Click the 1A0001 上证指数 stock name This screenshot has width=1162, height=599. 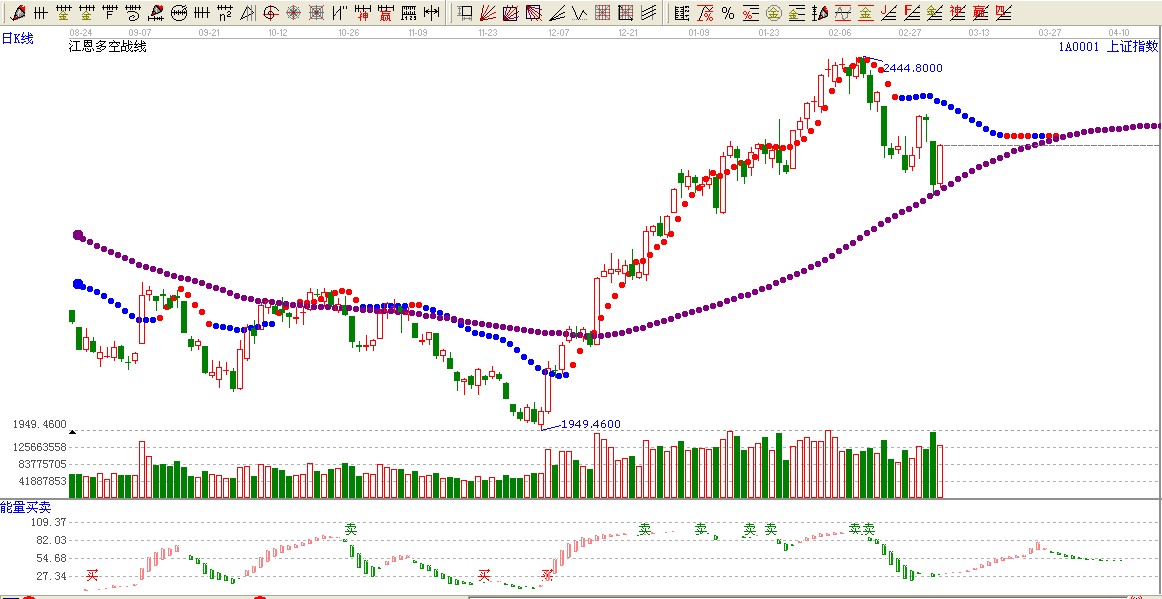click(x=1108, y=46)
